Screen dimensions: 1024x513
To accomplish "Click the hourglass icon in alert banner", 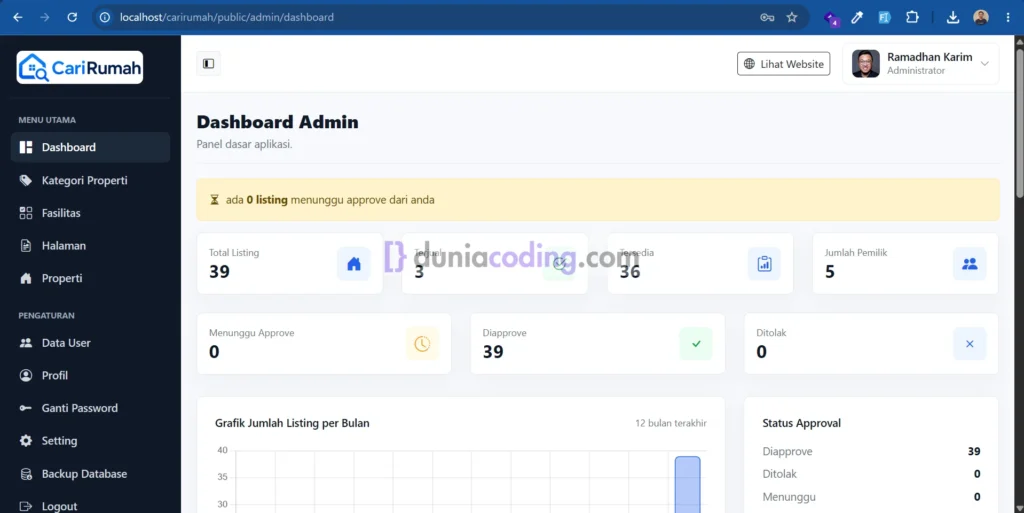I will click(214, 200).
